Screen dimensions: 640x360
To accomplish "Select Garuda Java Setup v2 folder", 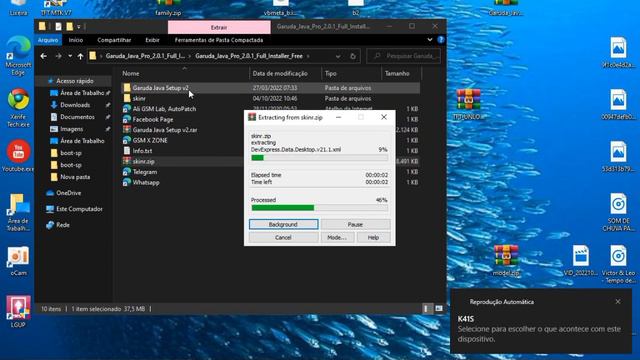I will pos(160,88).
